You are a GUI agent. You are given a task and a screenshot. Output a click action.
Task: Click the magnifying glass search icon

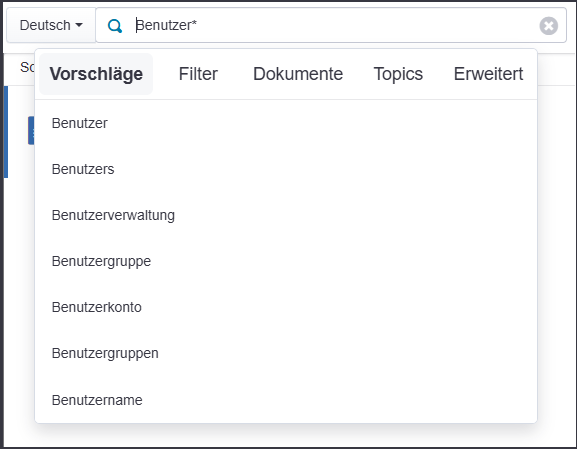(x=114, y=26)
